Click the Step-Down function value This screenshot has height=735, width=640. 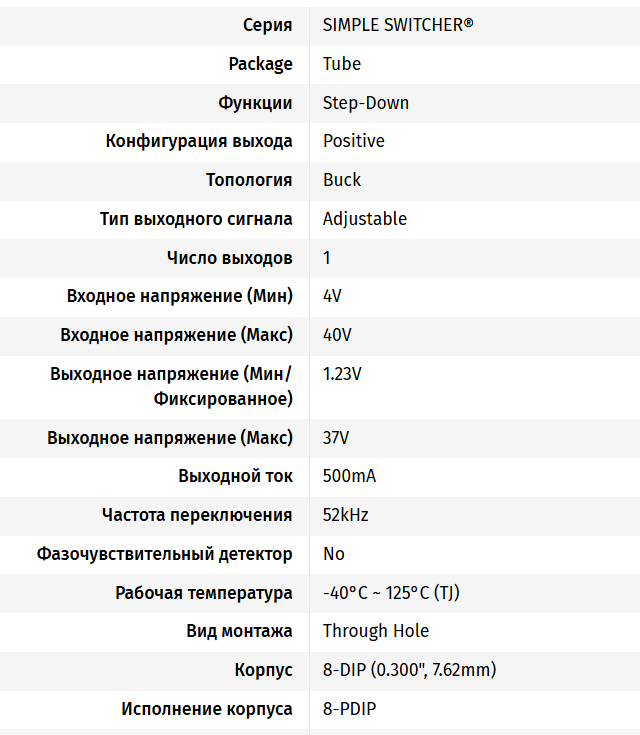(366, 103)
